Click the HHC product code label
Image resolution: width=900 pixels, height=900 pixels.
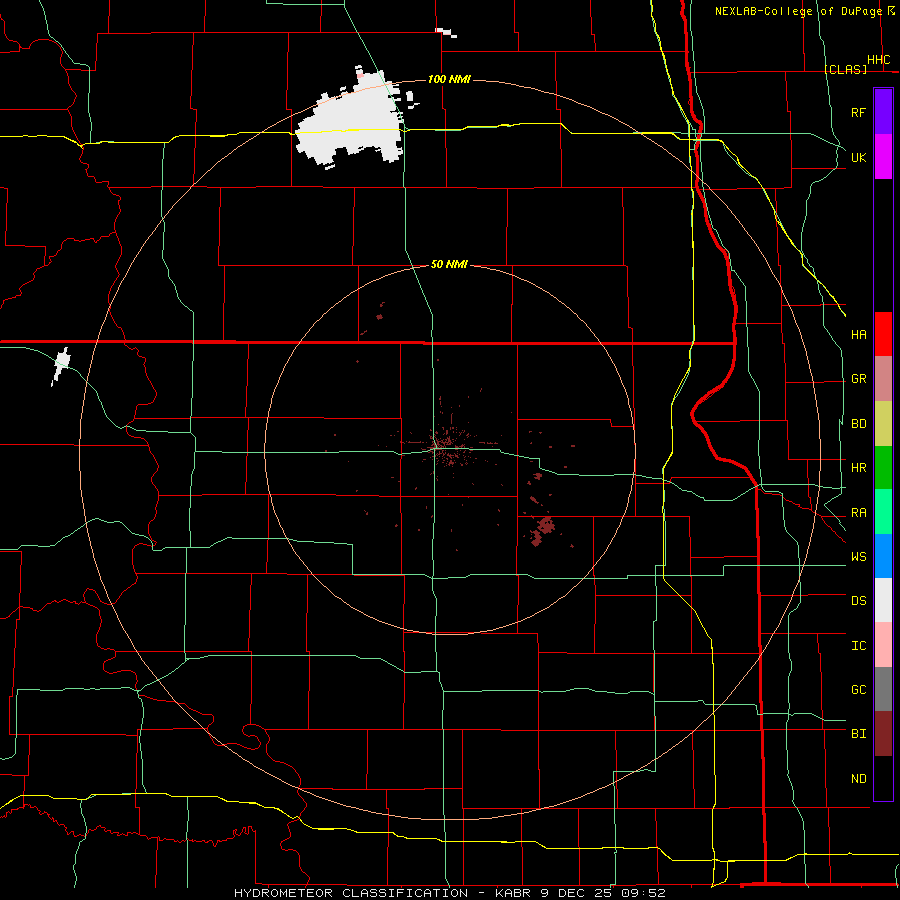coord(878,60)
